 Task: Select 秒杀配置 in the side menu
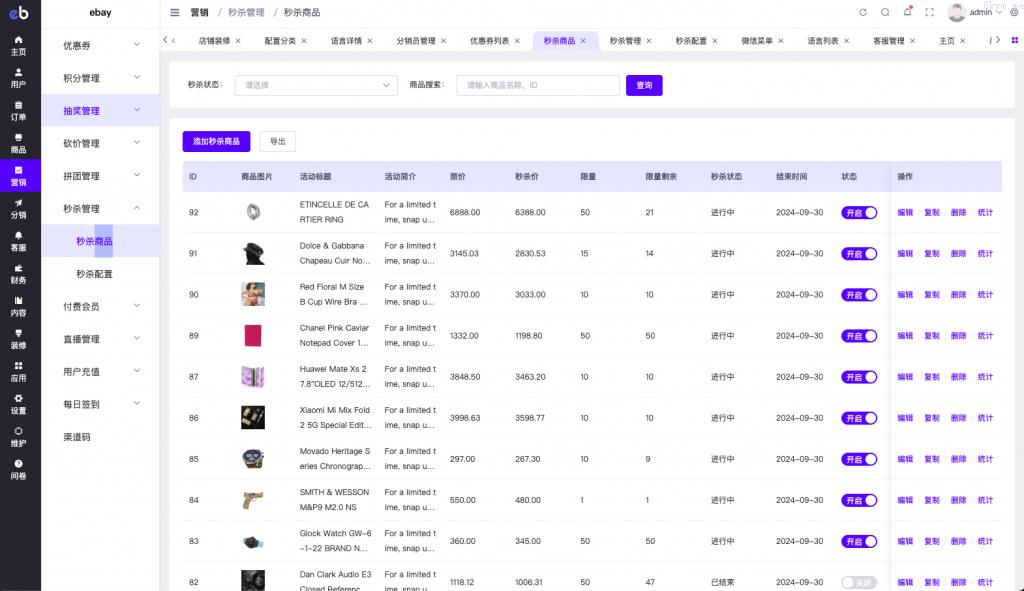[x=94, y=274]
